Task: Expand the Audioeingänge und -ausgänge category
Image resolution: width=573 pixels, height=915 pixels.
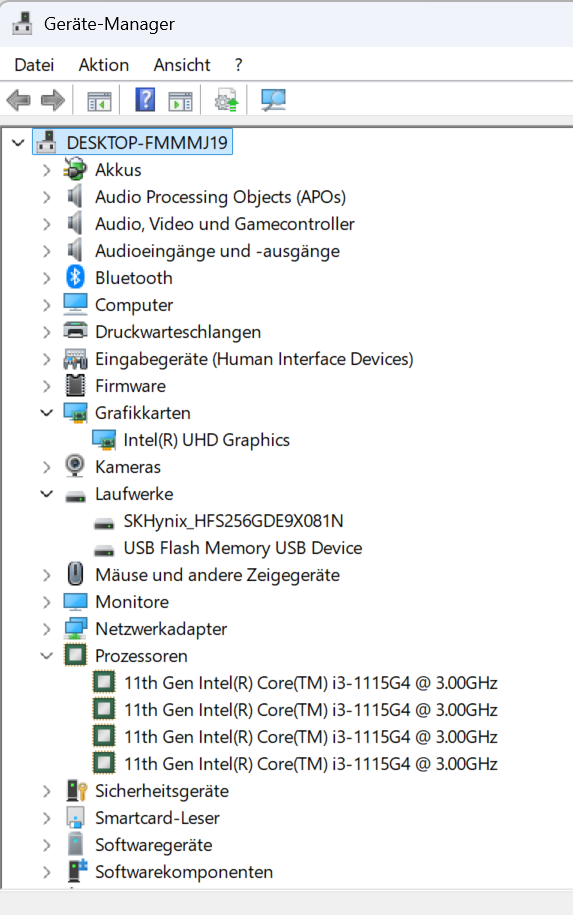Action: [47, 251]
